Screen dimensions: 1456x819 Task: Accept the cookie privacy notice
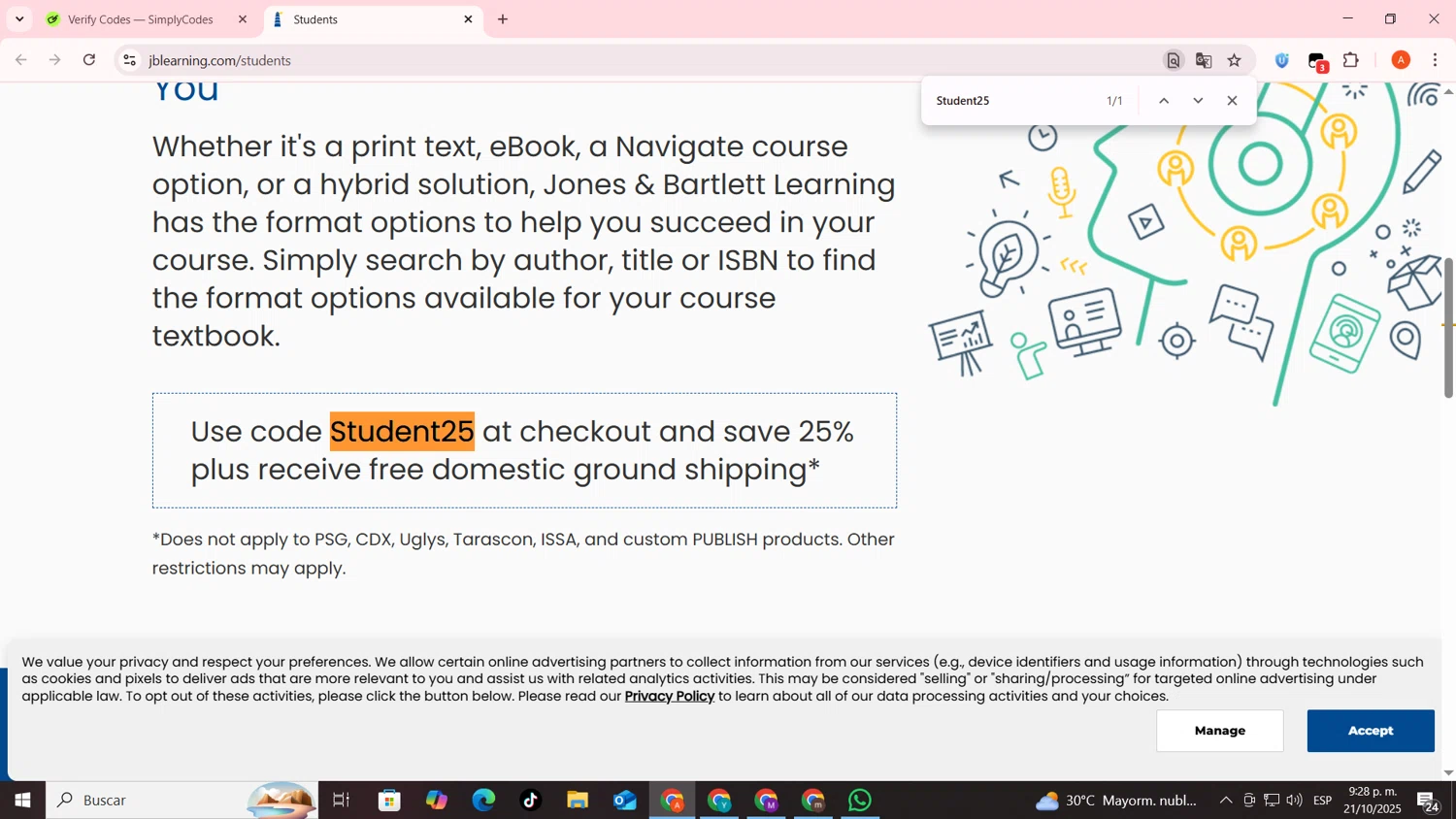(x=1371, y=731)
